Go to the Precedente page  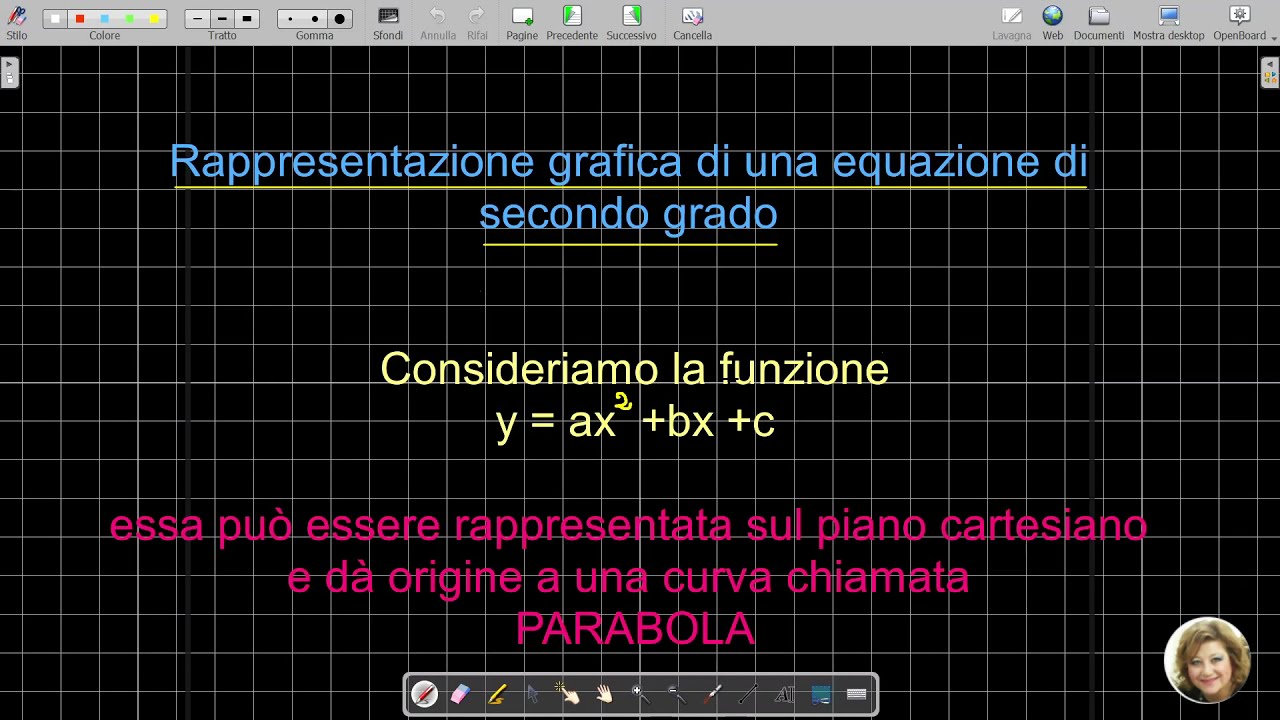(572, 22)
